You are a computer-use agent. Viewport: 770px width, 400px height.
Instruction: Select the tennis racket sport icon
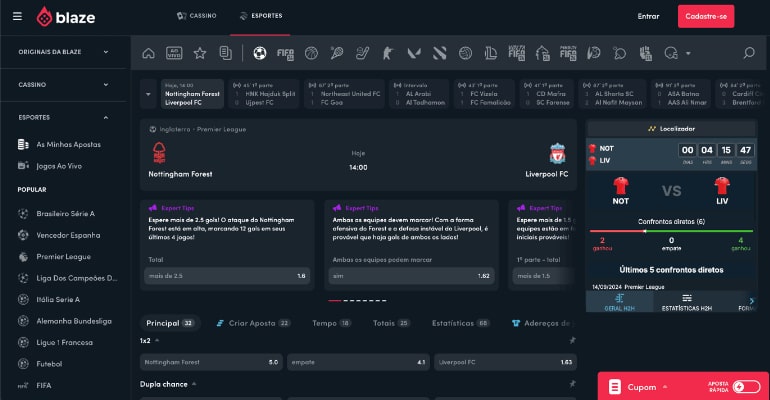point(337,53)
